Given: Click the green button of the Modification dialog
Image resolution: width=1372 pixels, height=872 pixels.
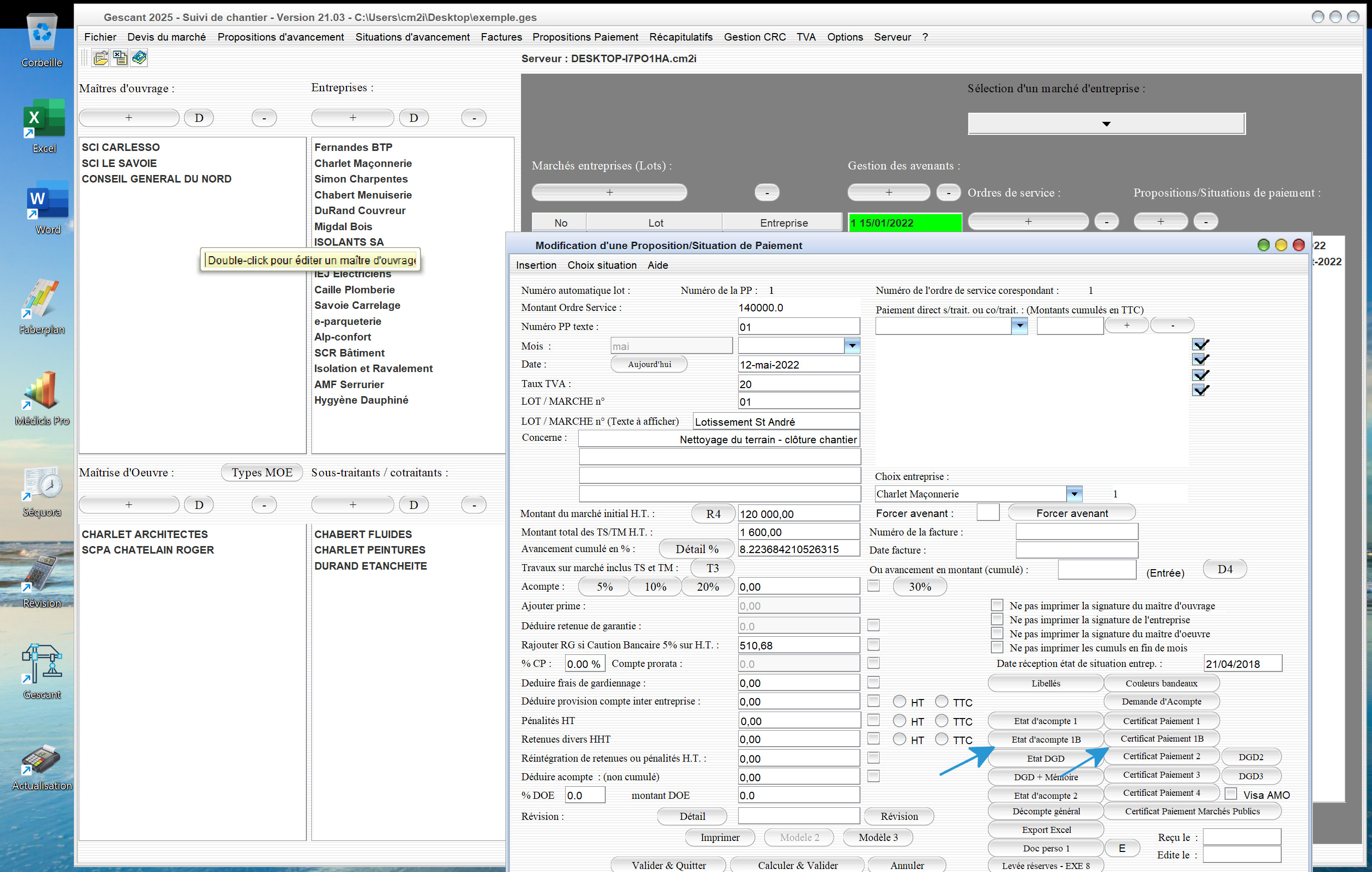Looking at the screenshot, I should click(x=1263, y=245).
